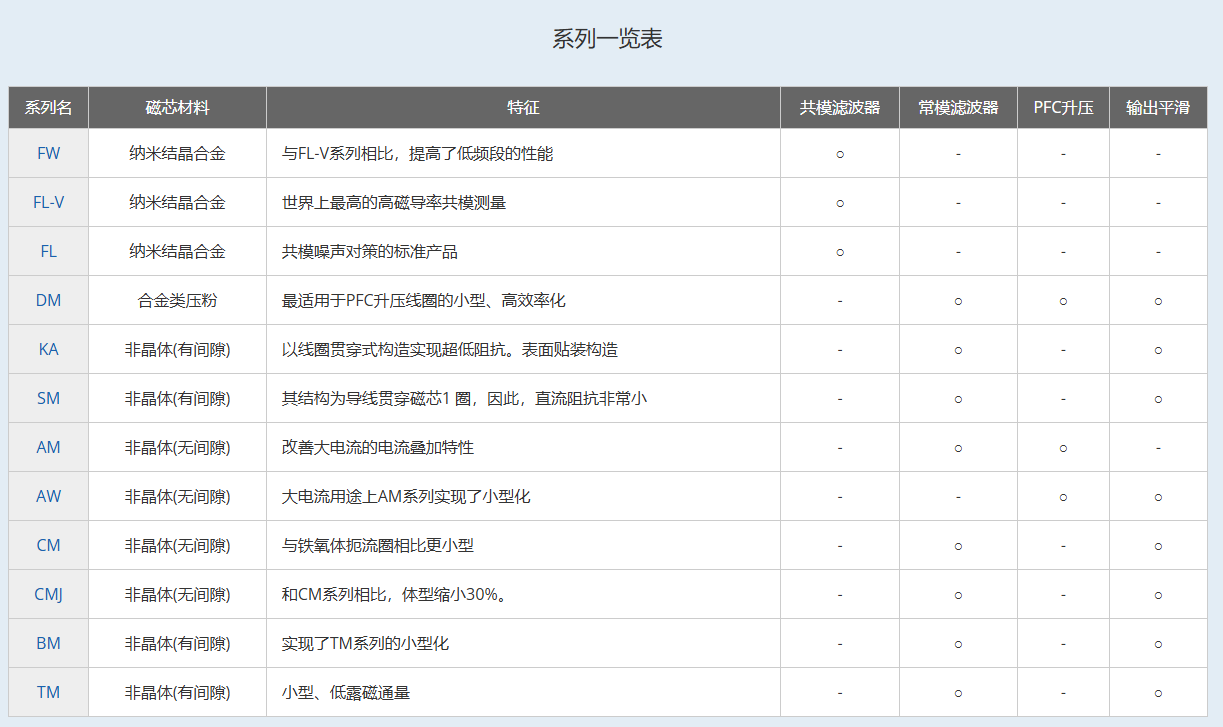Viewport: 1223px width, 727px height.
Task: Open the DM series page link
Action: tap(48, 300)
